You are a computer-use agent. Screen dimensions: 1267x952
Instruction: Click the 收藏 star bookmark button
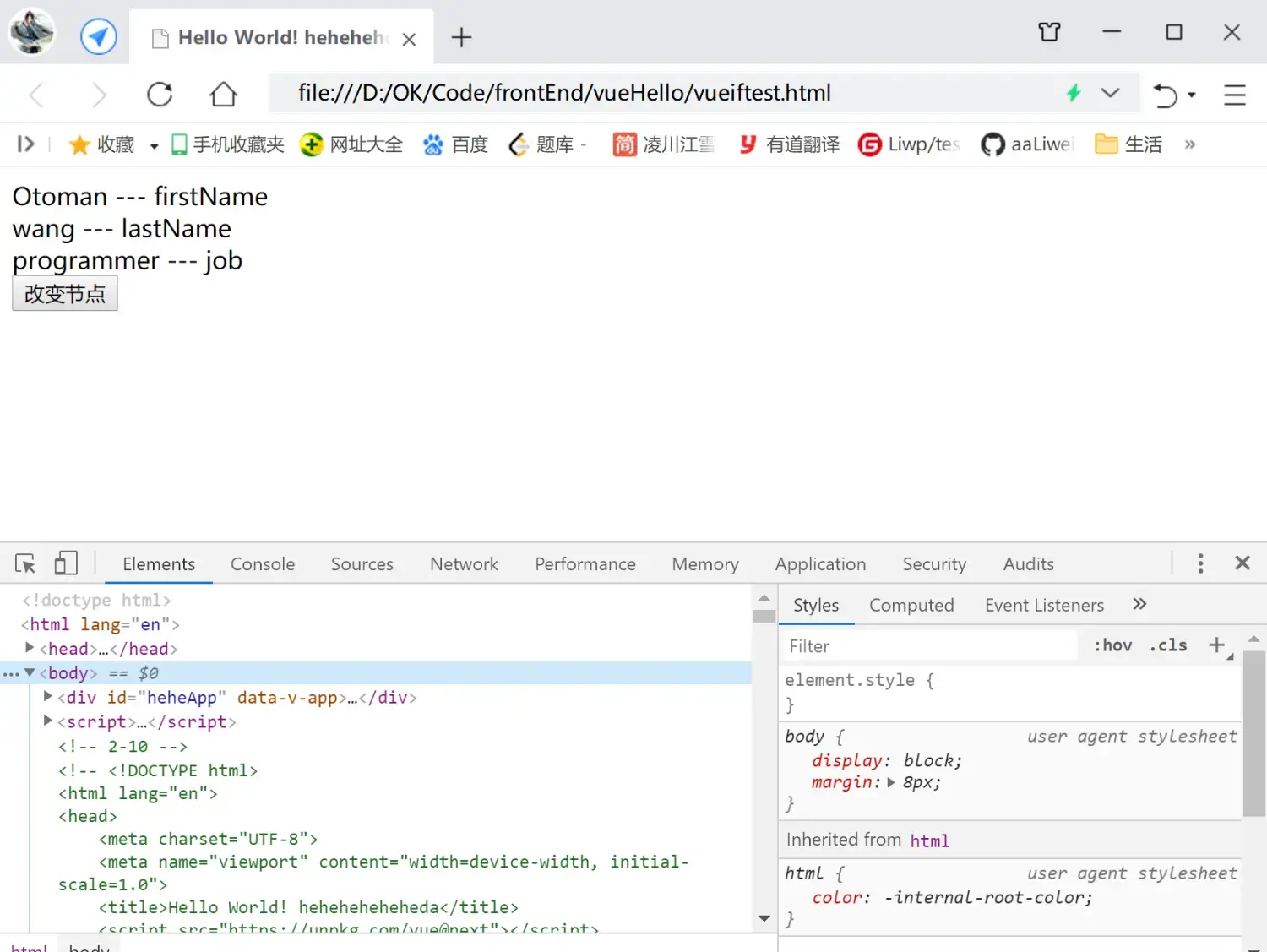tap(101, 144)
